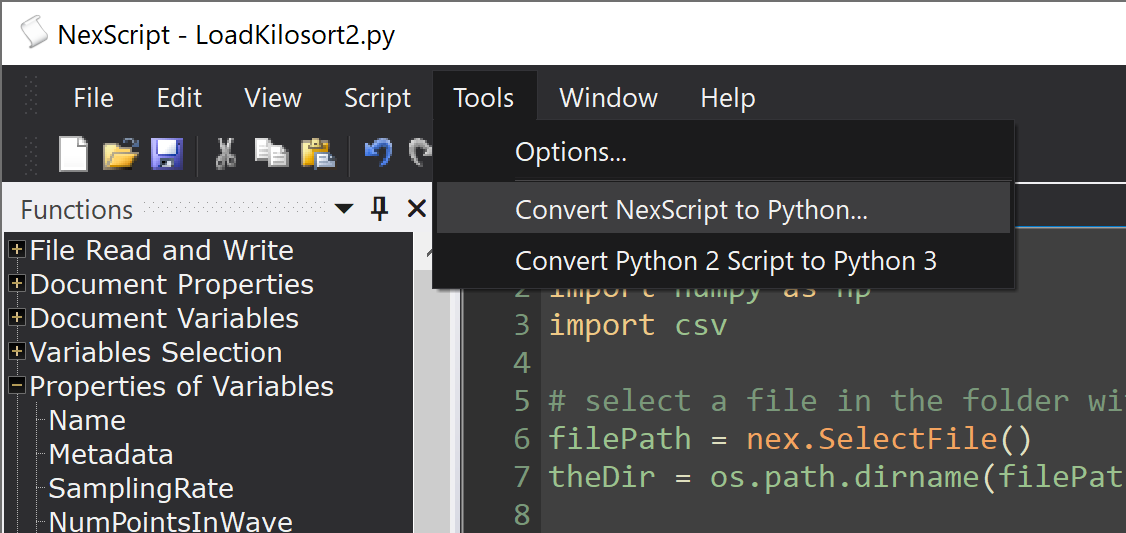Select the Variables Selection tree label
1126x533 pixels.
(x=156, y=352)
